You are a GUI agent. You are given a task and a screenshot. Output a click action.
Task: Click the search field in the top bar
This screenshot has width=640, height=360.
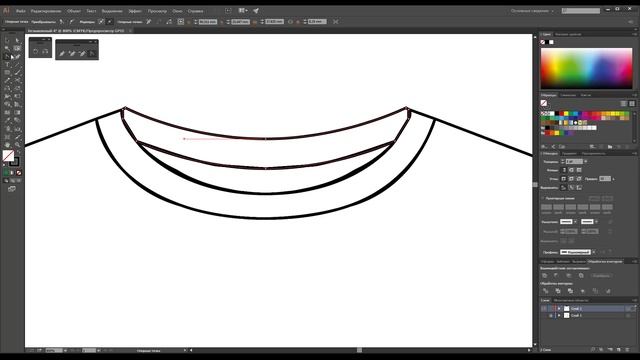click(581, 11)
